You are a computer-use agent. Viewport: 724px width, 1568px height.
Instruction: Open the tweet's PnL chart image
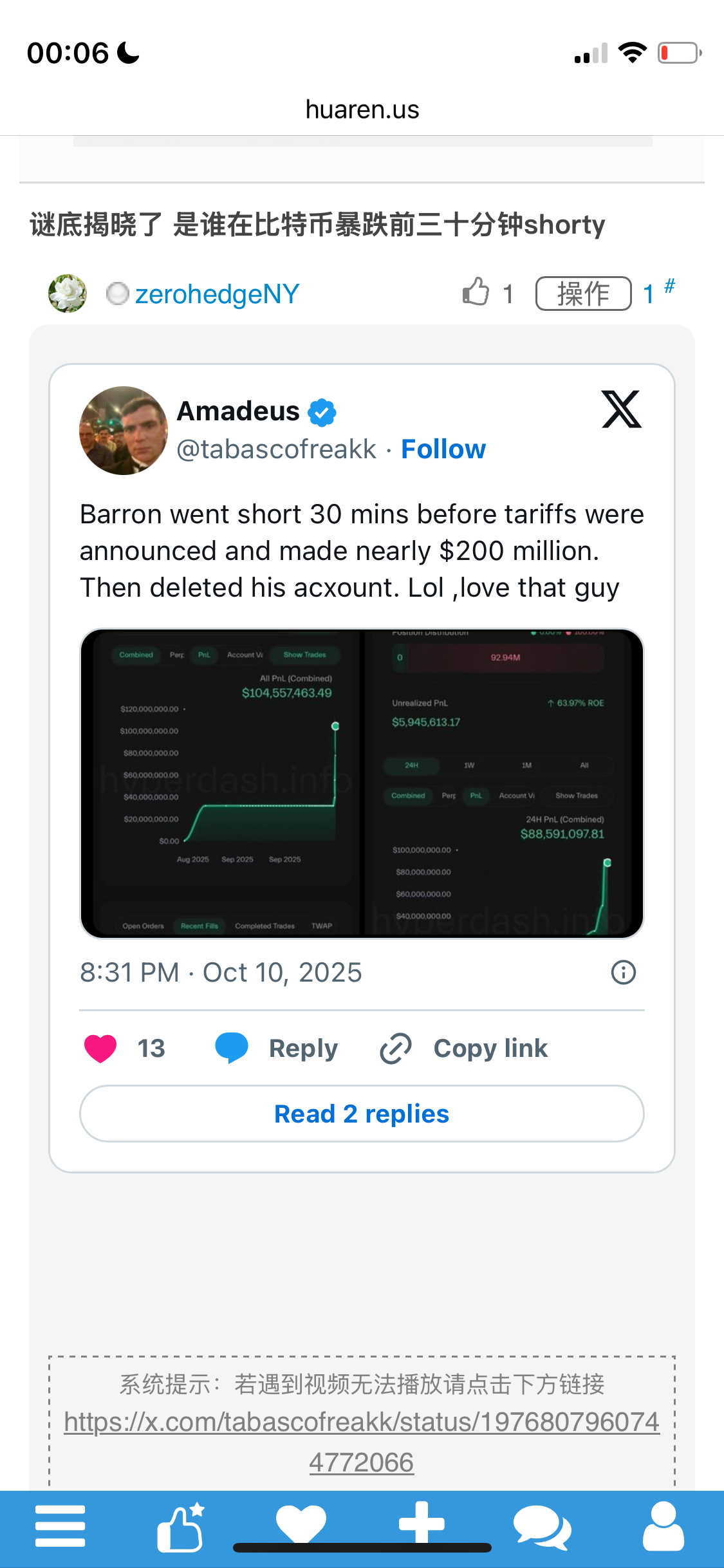(362, 783)
